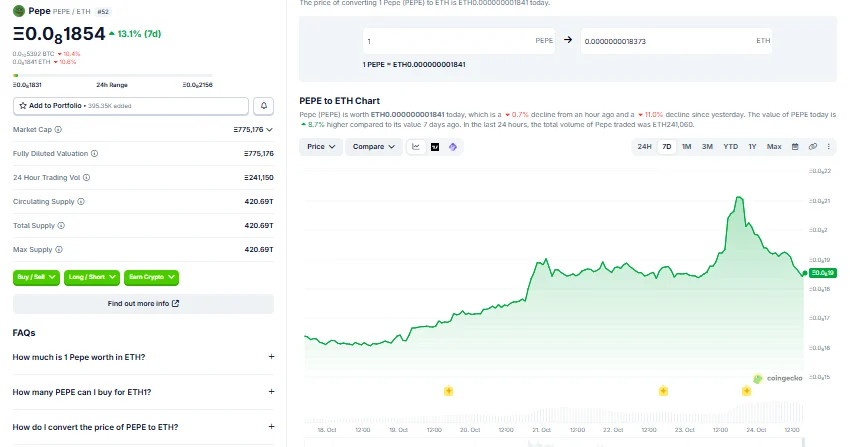Image resolution: width=850 pixels, height=447 pixels.
Task: Click the 24 Hour Trading Vol value Ξ241,150
Action: click(x=259, y=178)
